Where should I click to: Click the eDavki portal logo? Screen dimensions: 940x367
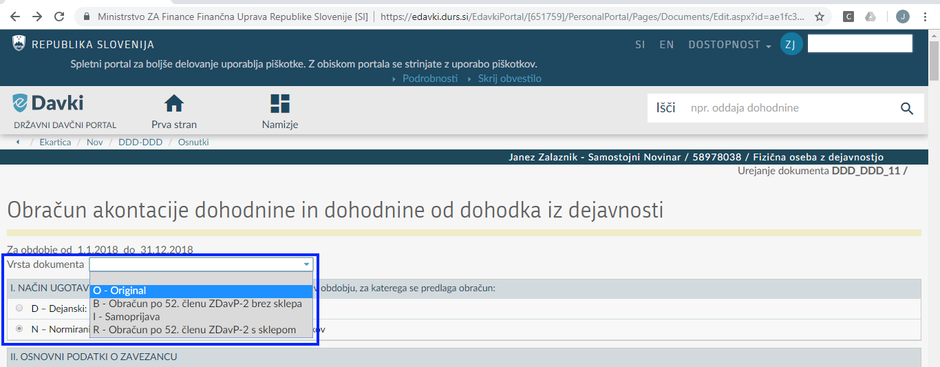coord(48,103)
